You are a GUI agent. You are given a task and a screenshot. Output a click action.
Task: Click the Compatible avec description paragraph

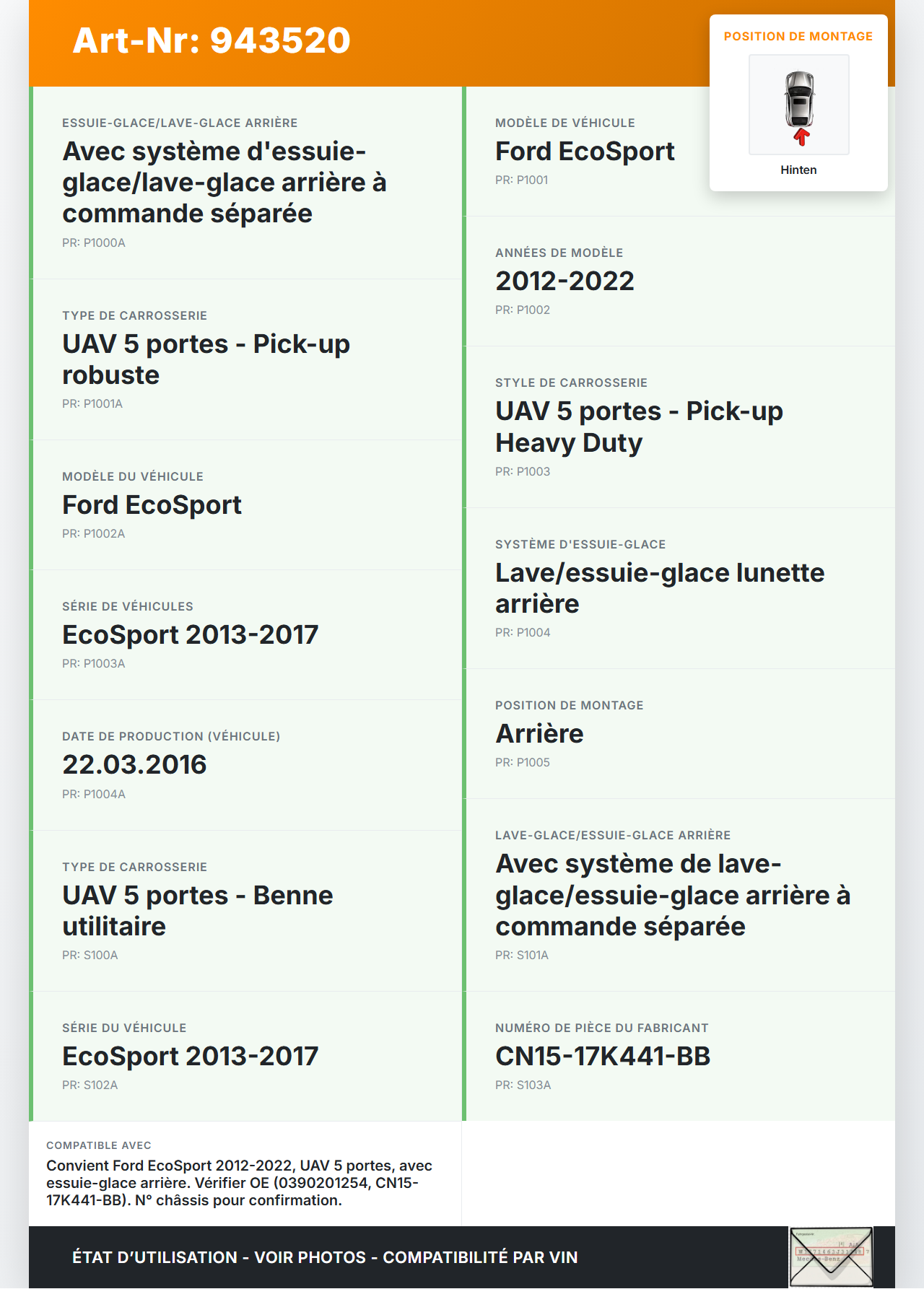(x=239, y=1182)
